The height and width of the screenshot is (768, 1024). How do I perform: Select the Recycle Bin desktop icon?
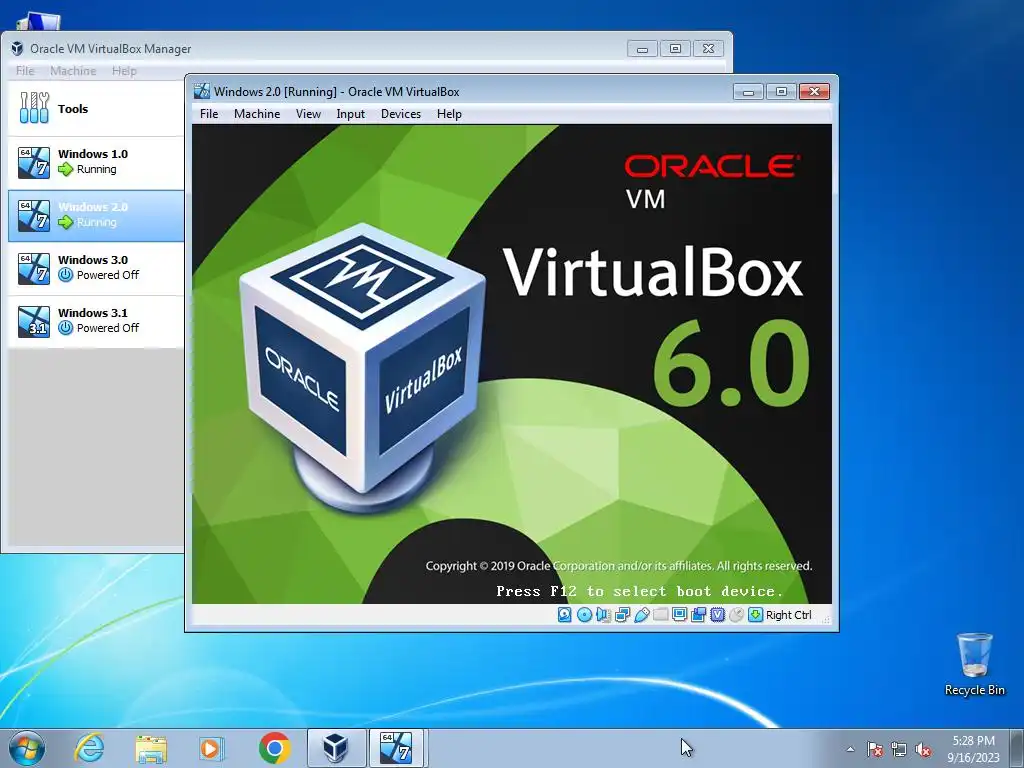click(974, 664)
